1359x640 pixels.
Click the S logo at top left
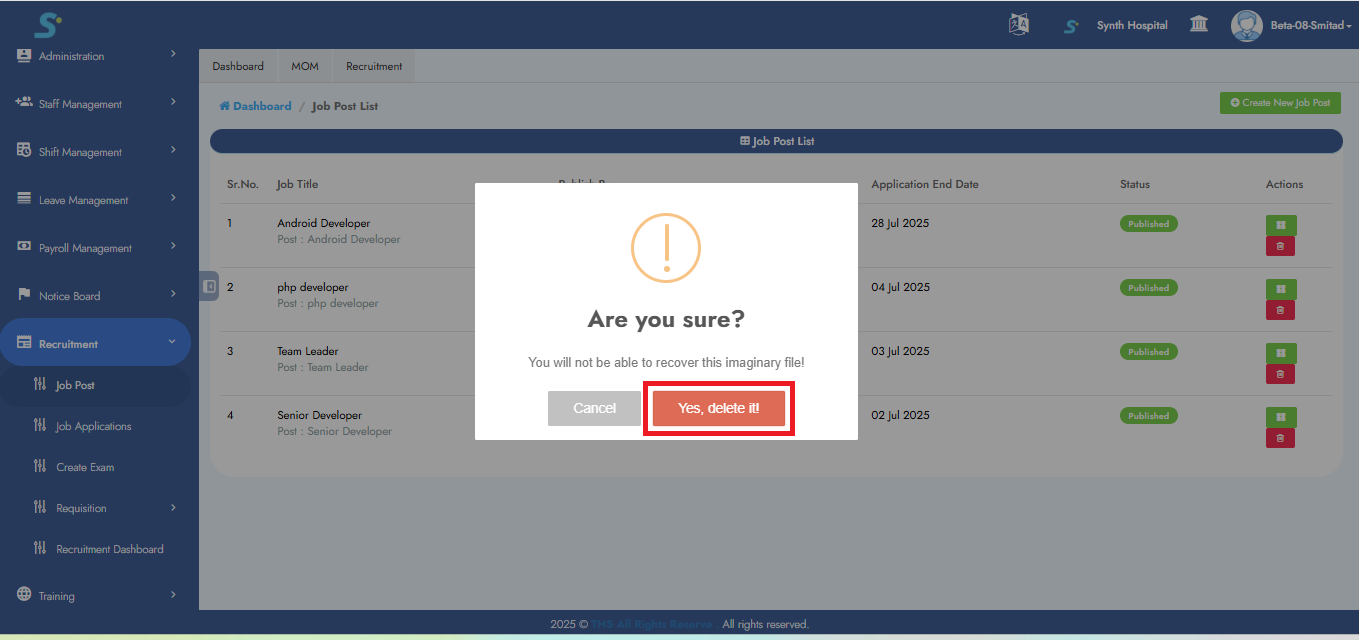47,24
